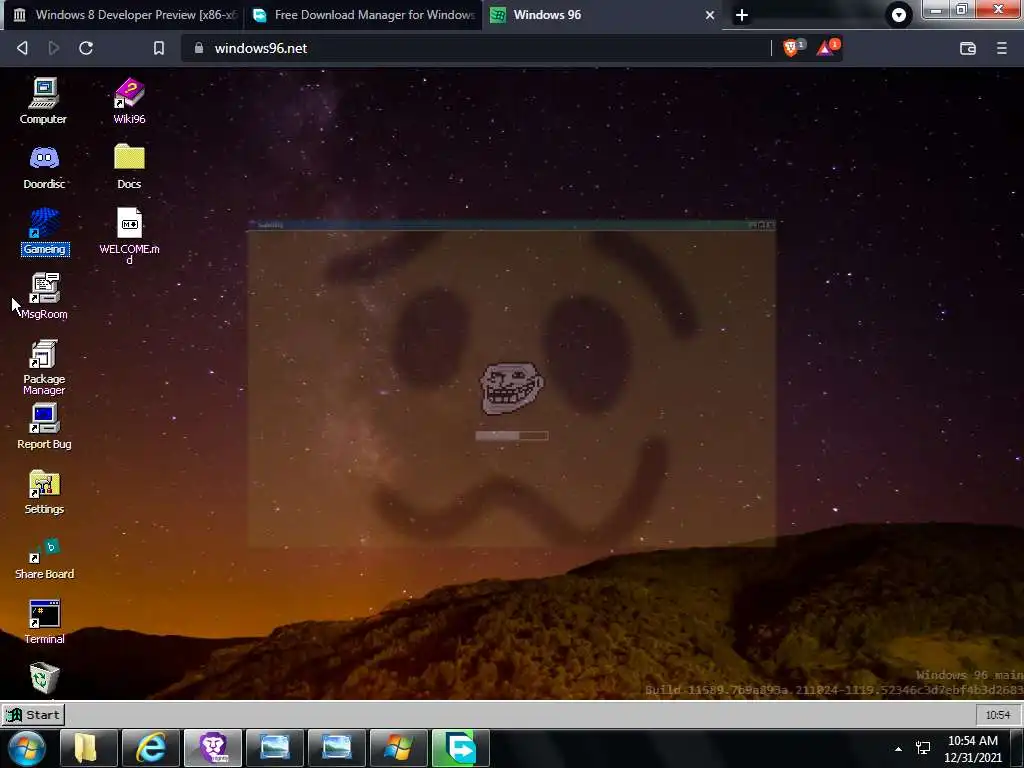The height and width of the screenshot is (768, 1024).
Task: Open the WELCOME.md file
Action: (x=129, y=235)
